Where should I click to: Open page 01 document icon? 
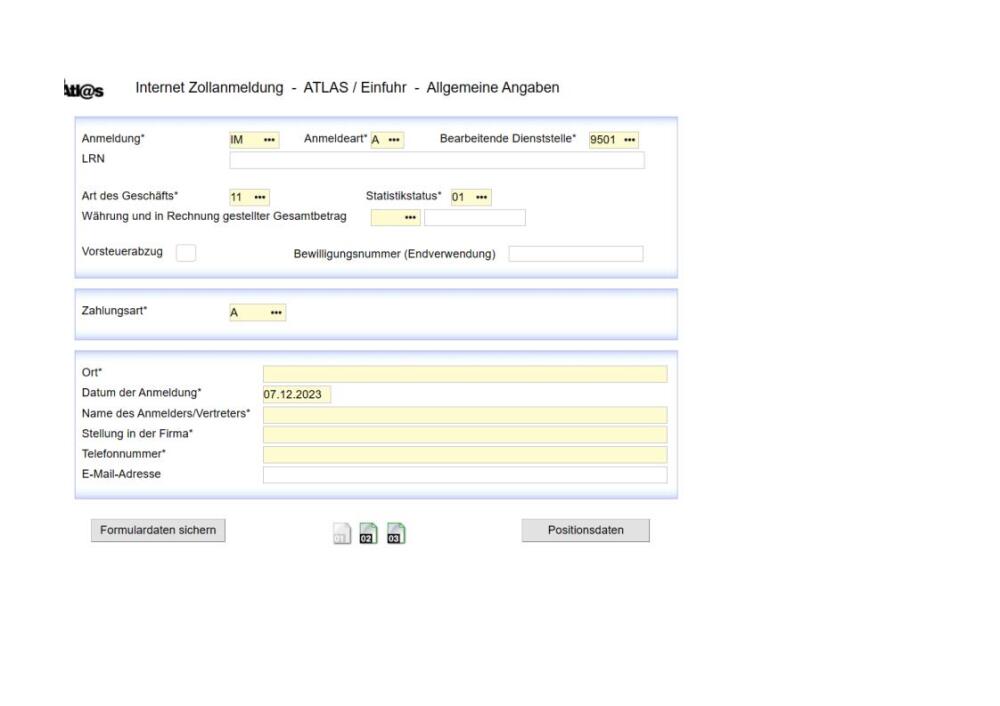tap(342, 533)
